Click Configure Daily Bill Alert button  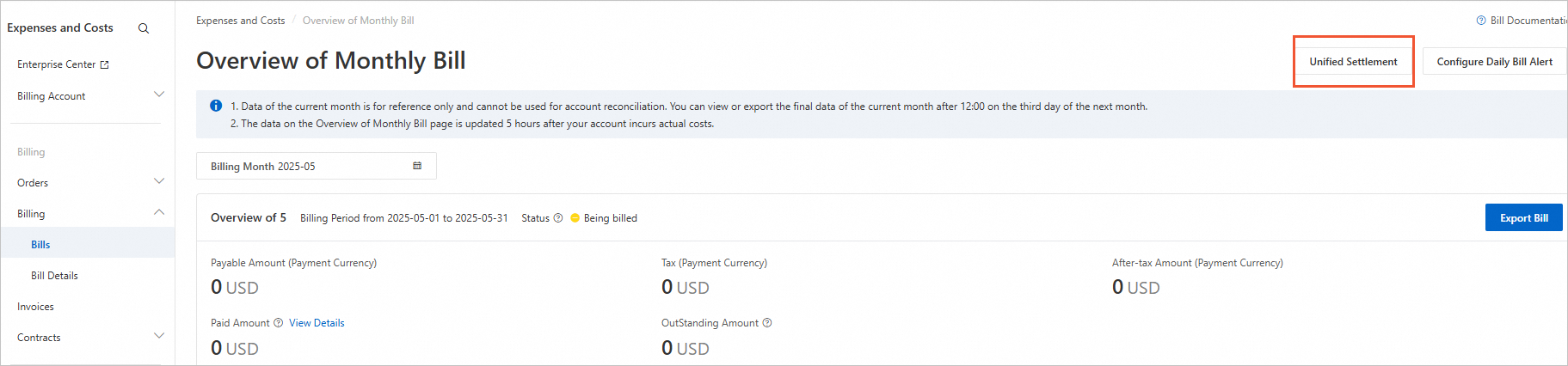click(x=1494, y=62)
